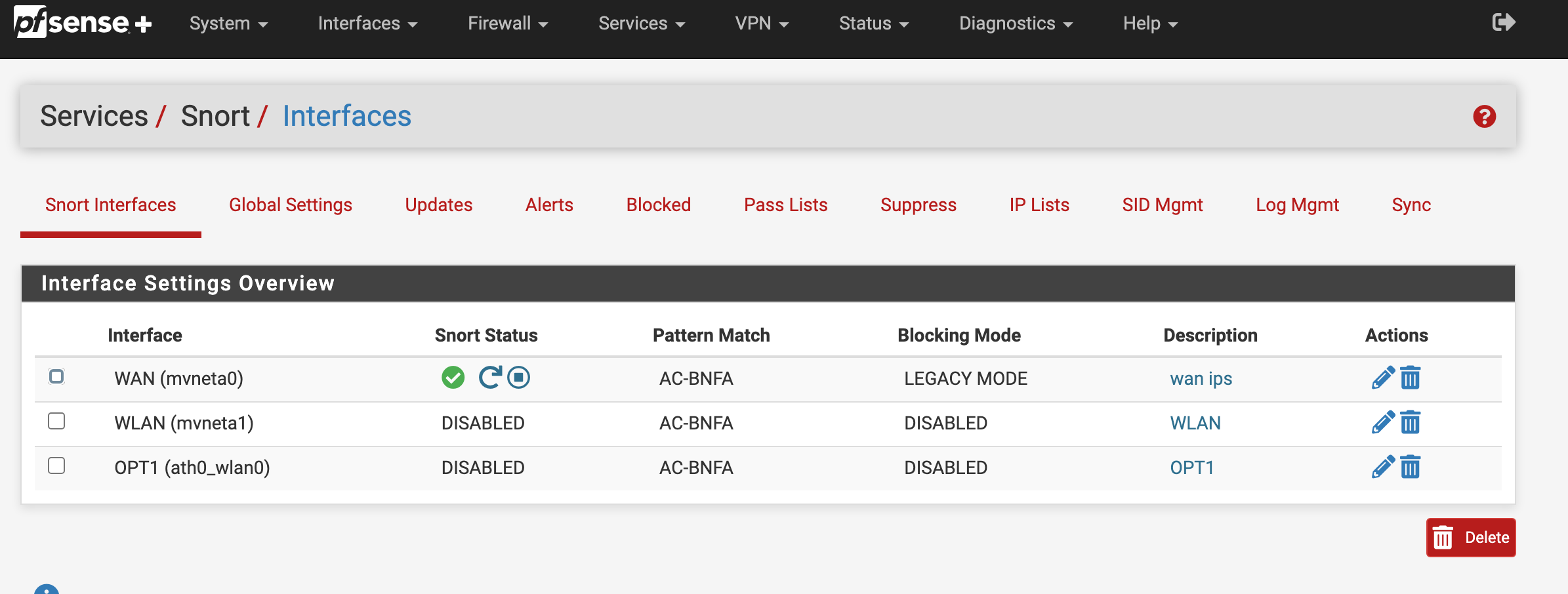Open the Status dropdown menu

(x=874, y=23)
